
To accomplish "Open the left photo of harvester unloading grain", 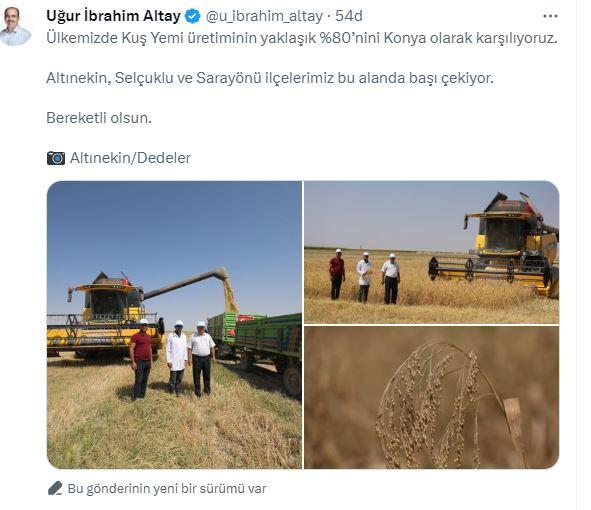I will (174, 325).
